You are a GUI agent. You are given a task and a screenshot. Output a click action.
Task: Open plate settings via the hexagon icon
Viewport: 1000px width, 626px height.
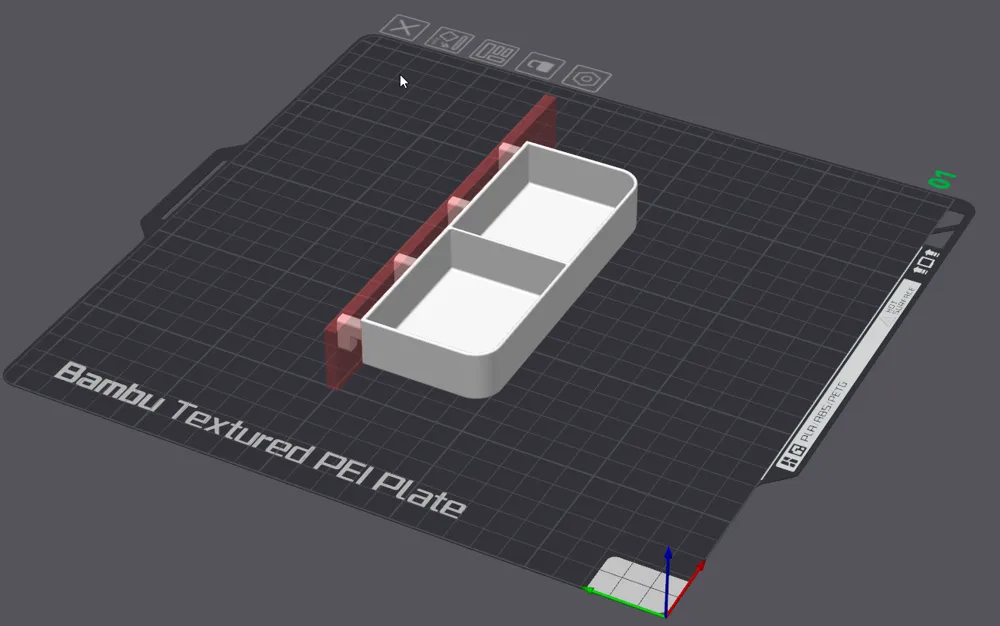587,78
